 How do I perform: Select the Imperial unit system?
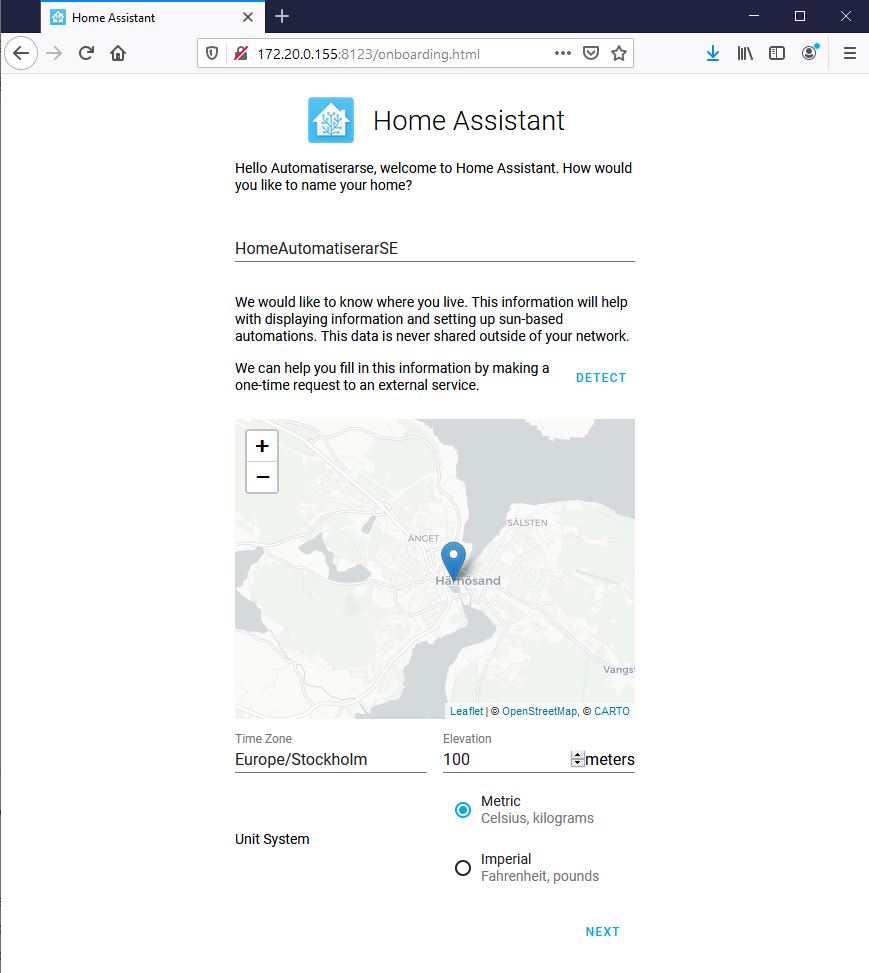462,868
